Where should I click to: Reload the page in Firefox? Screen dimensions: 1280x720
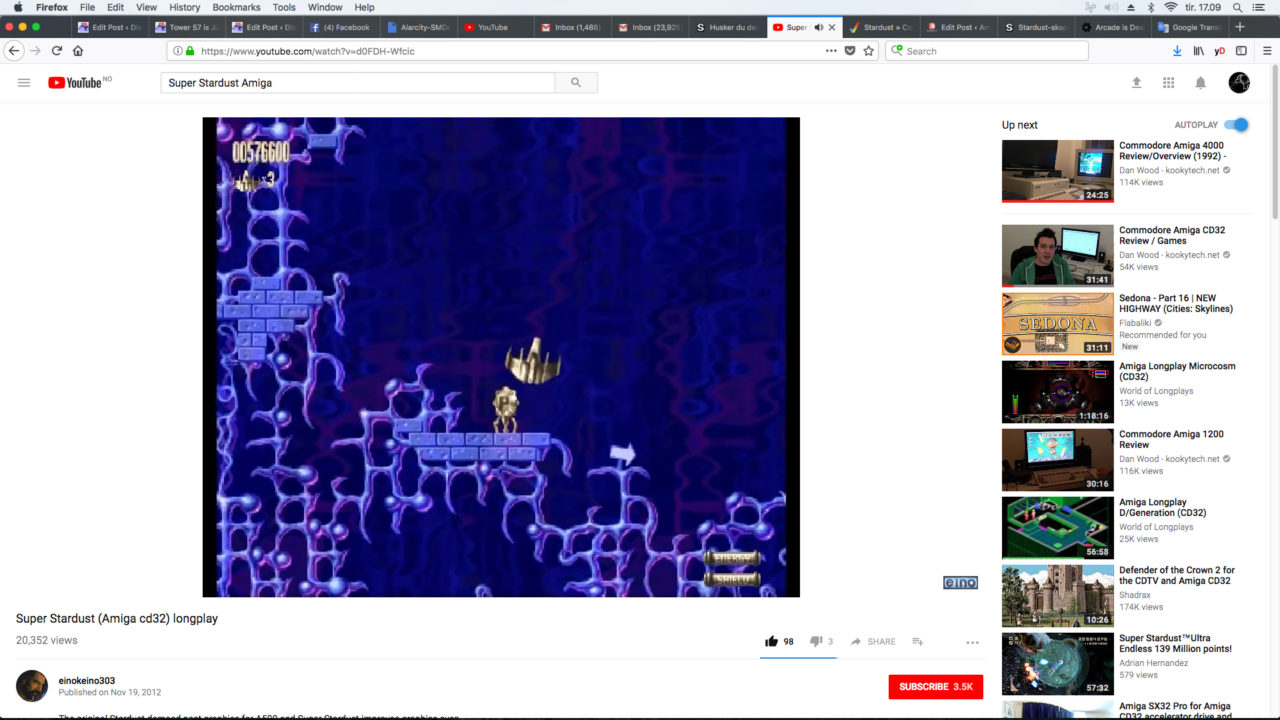[56, 51]
